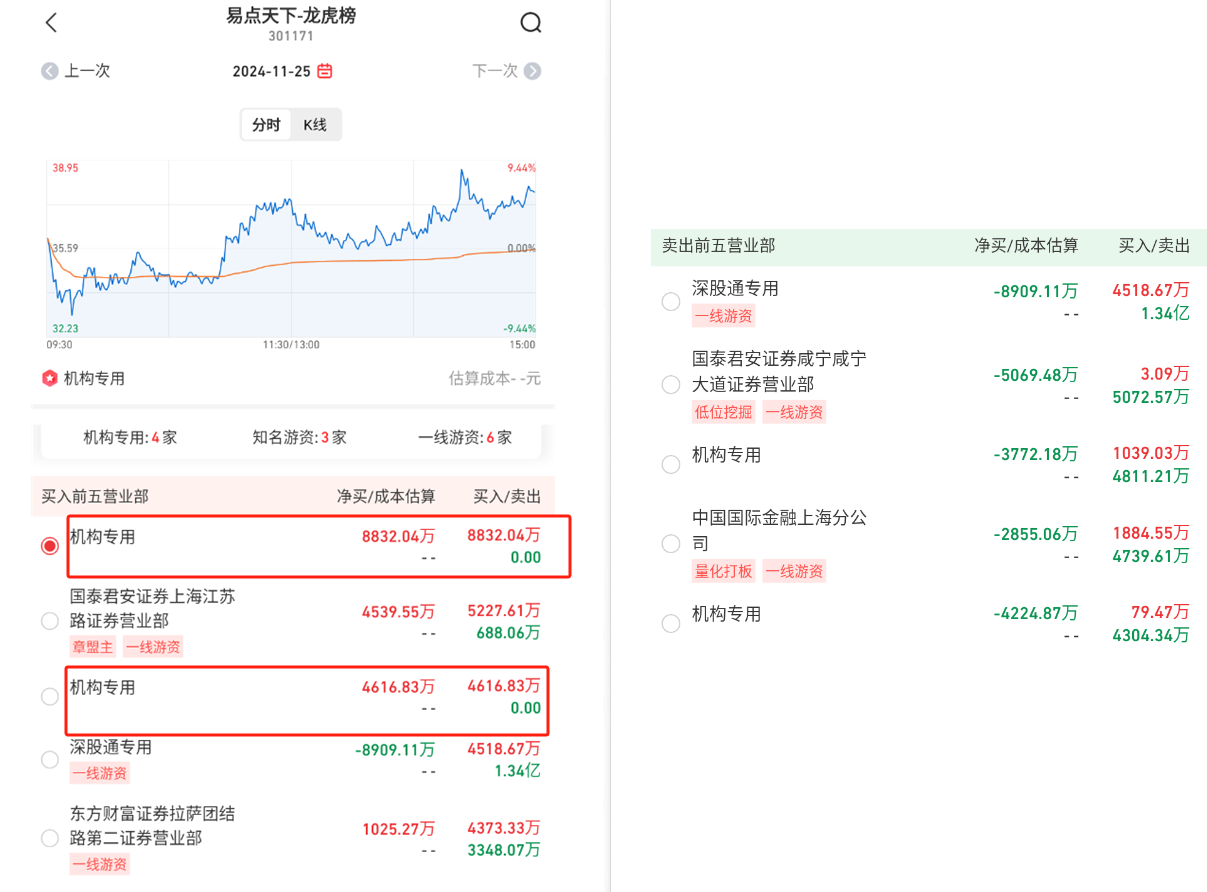Click the red 机构专用 hexagon icon
The height and width of the screenshot is (892, 1207).
[x=49, y=379]
